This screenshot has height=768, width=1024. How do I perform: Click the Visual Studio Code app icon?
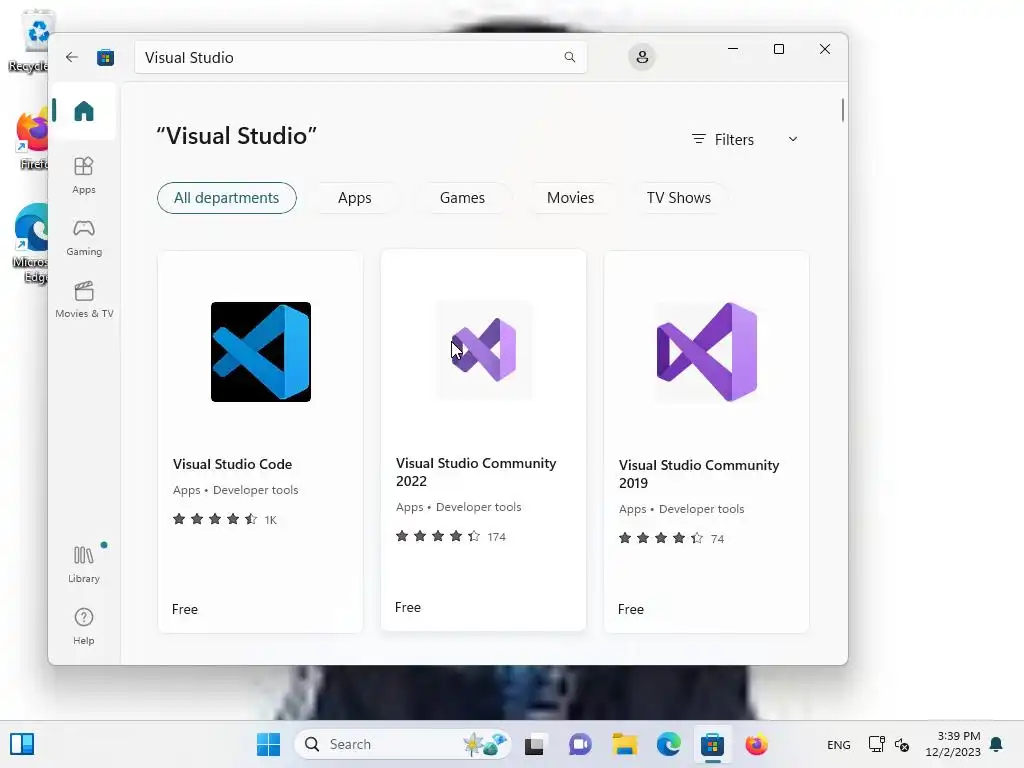coord(261,352)
